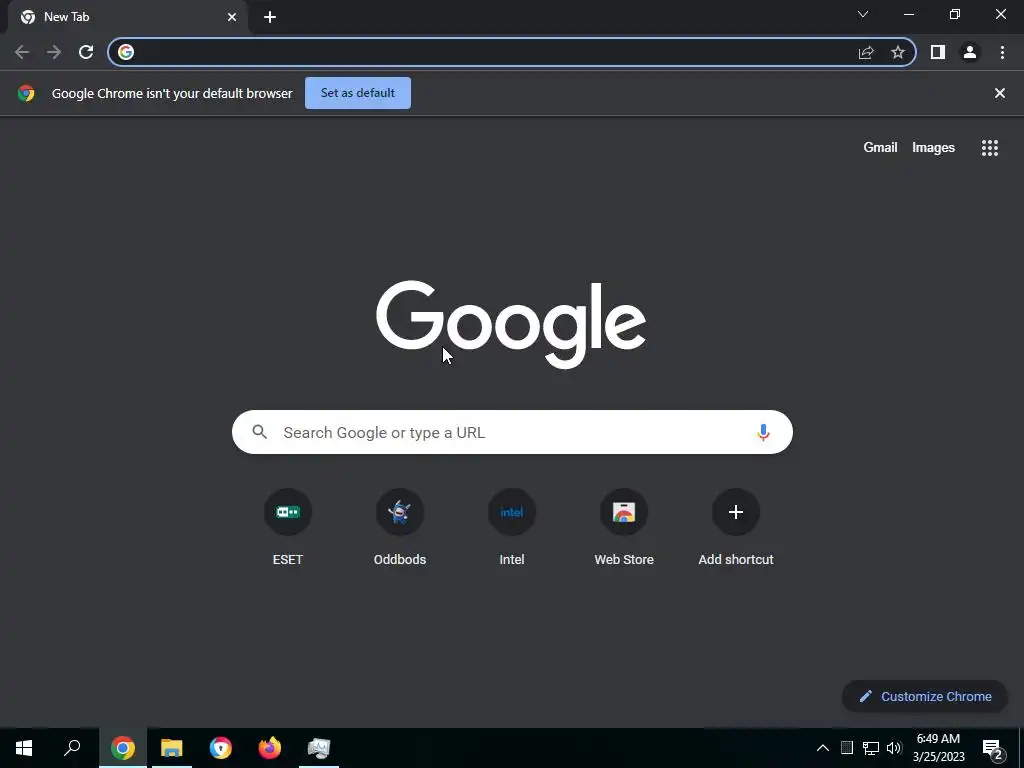This screenshot has width=1024, height=768.
Task: Open the clock showing 6:49 AM
Action: (938, 748)
